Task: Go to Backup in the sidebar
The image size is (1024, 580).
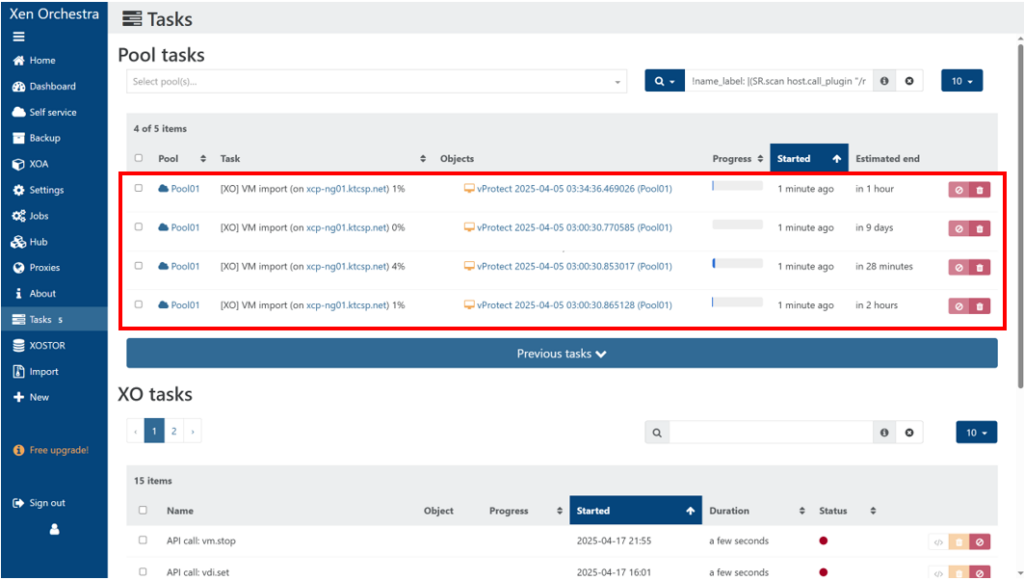Action: pyautogui.click(x=44, y=138)
